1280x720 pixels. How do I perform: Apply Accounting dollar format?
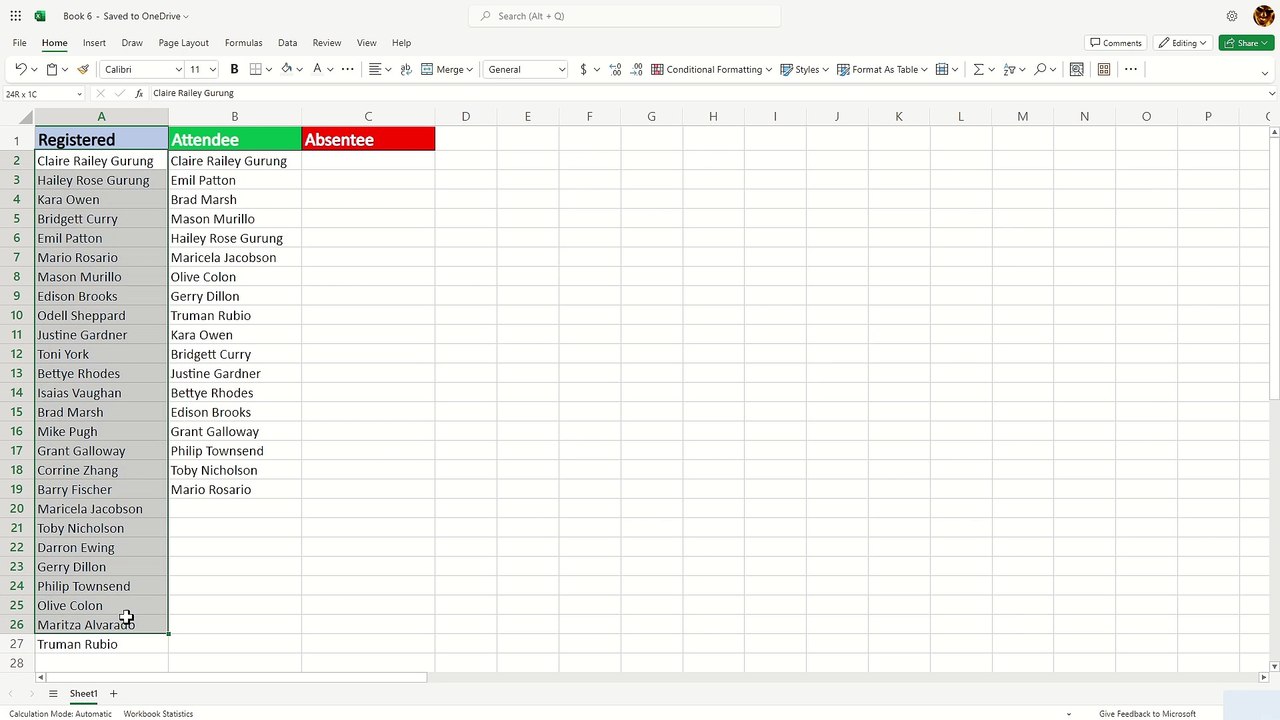(x=583, y=69)
